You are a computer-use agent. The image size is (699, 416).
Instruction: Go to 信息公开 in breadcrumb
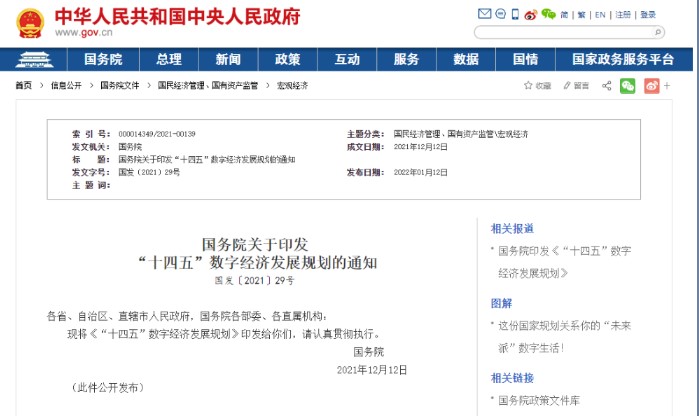point(66,85)
